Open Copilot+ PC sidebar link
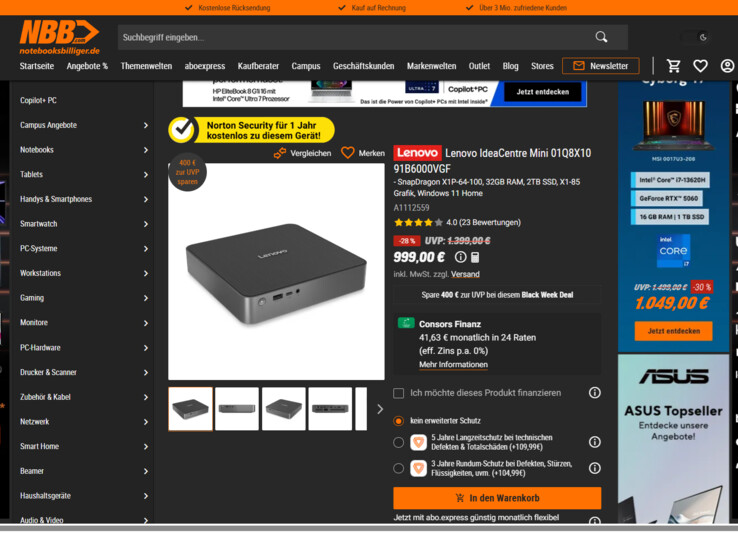 click(x=38, y=100)
